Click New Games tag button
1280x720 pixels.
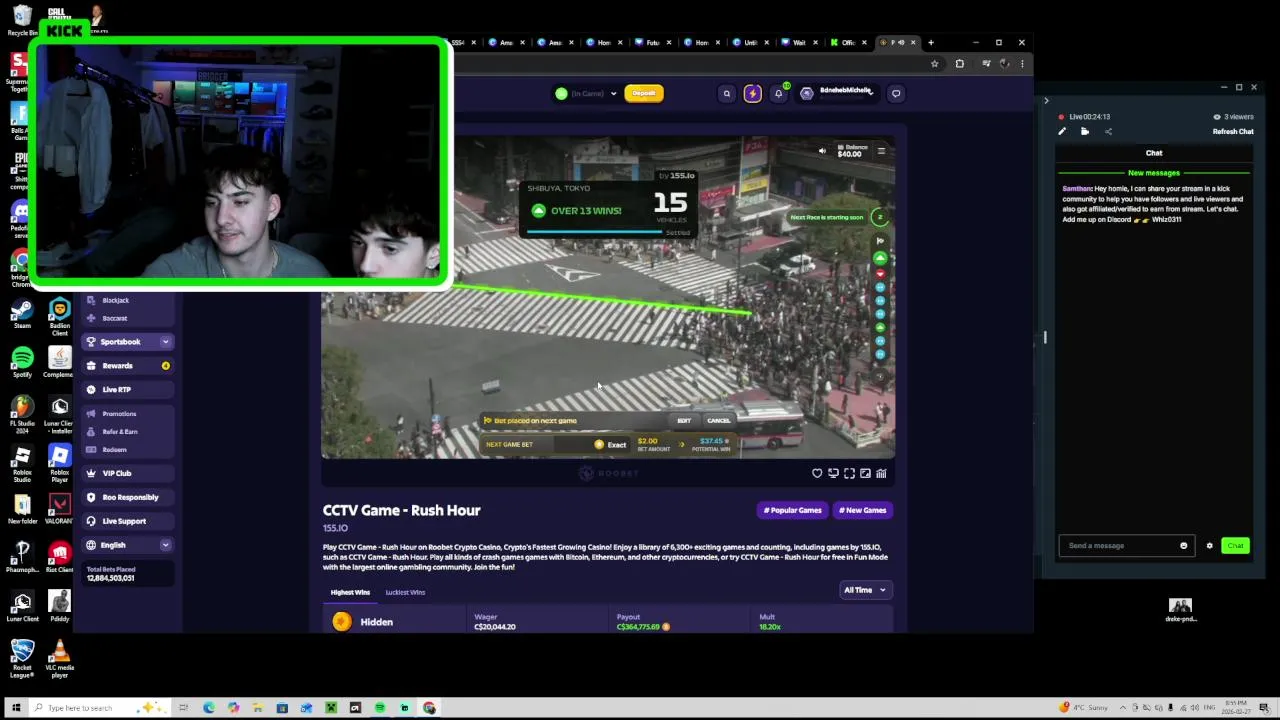(863, 510)
